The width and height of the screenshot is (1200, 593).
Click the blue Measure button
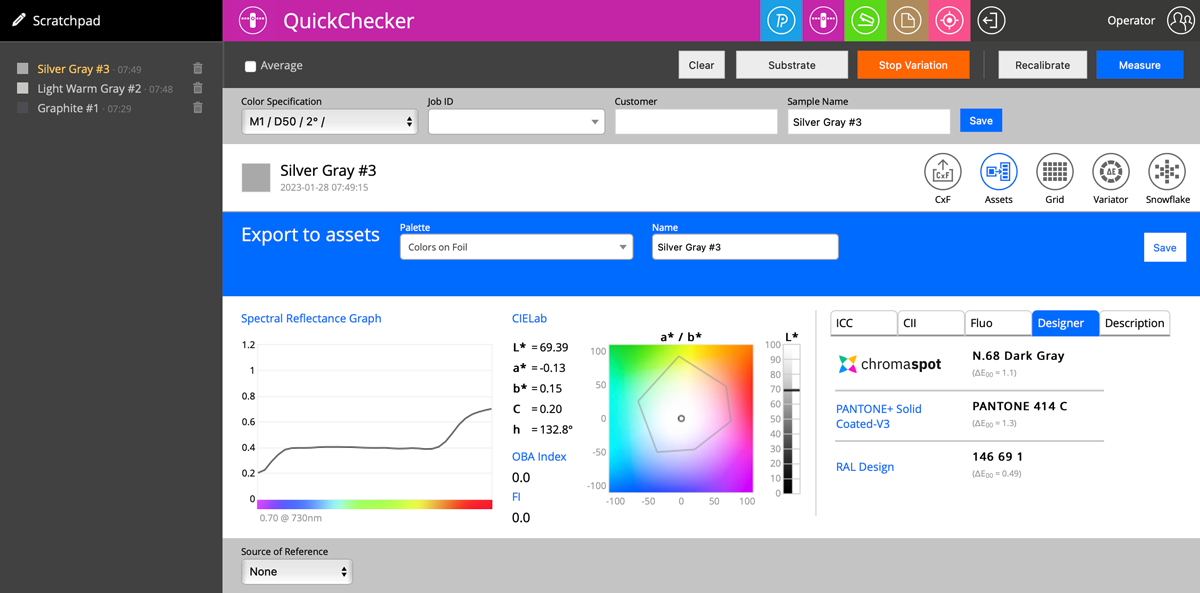click(x=1139, y=65)
